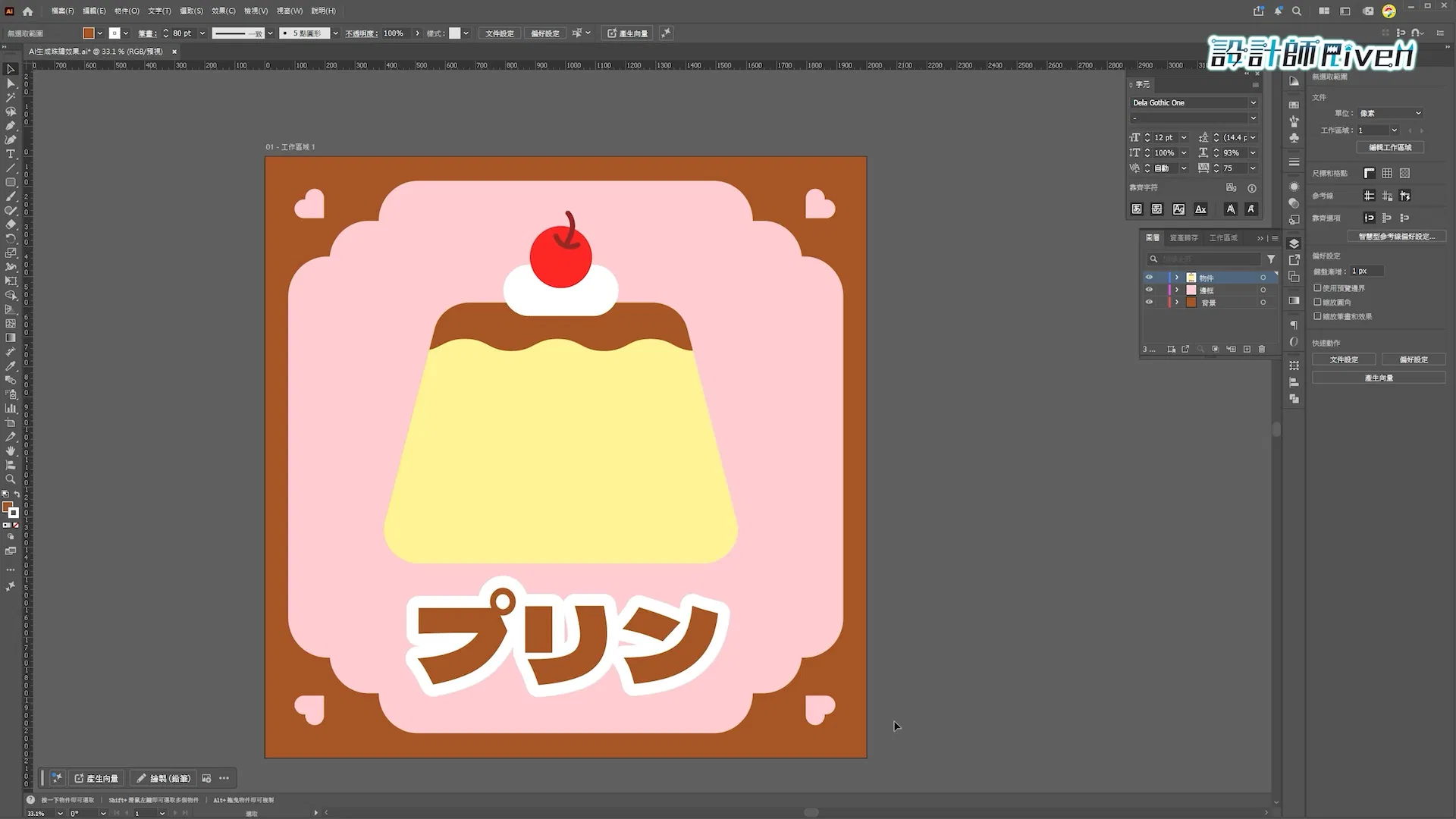Select the Type tool
The width and height of the screenshot is (1456, 819).
point(11,154)
